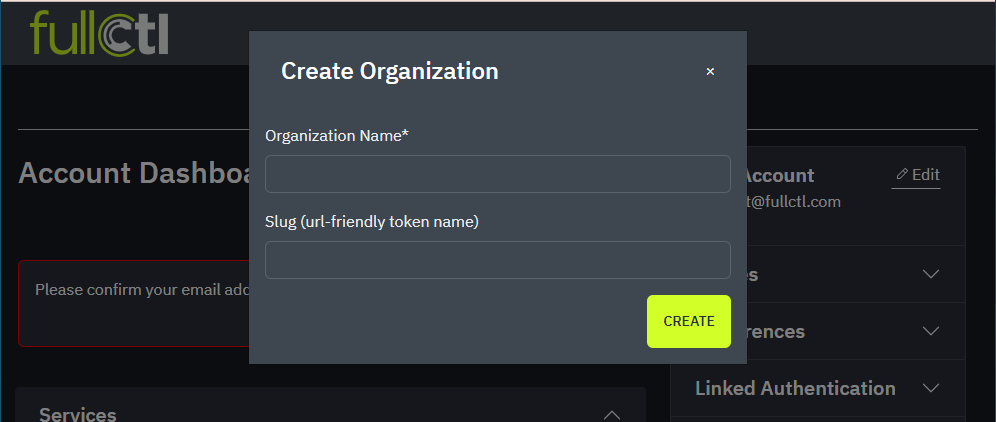
Task: Expand the first chevron below account email
Action: [x=931, y=274]
